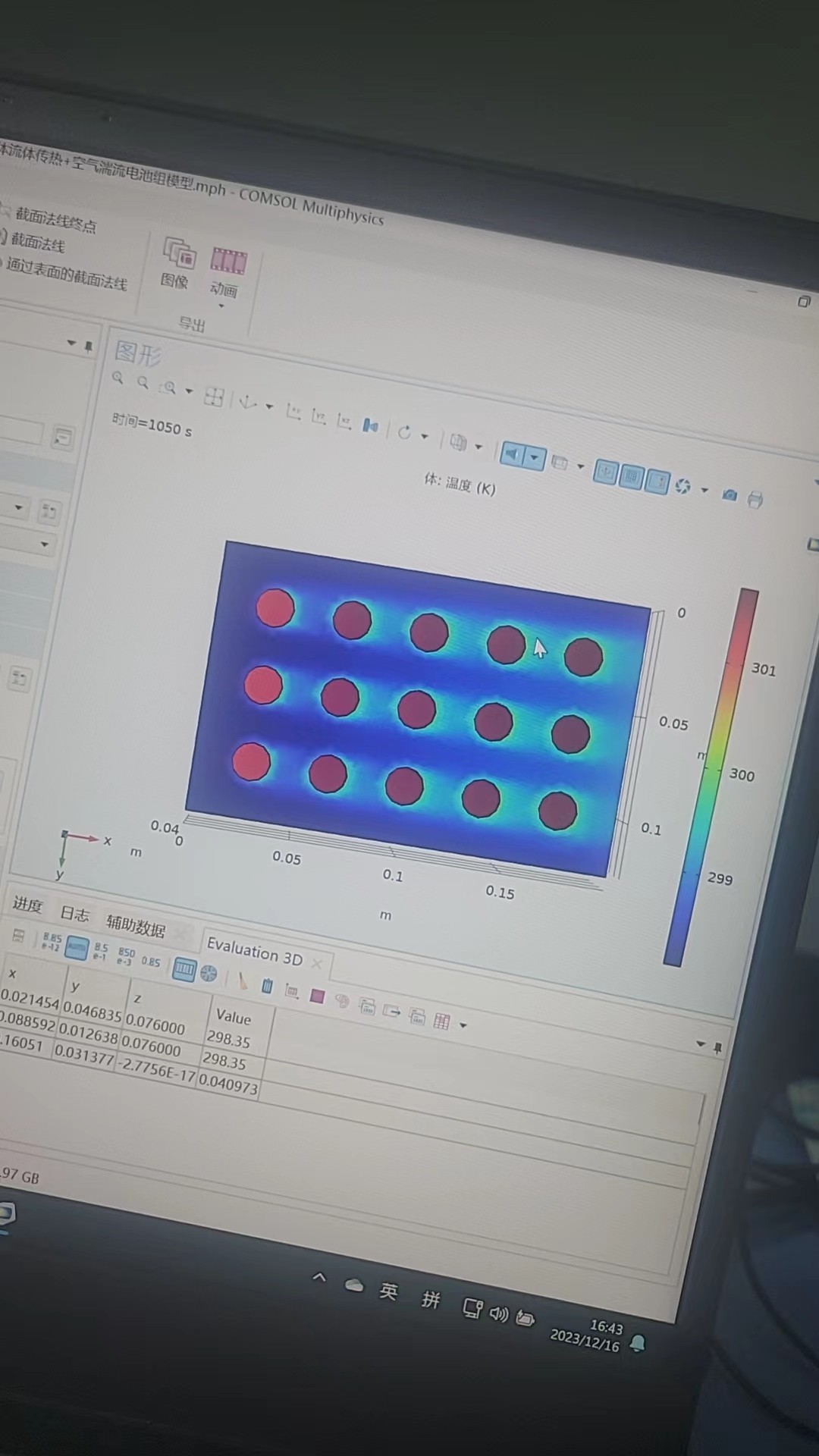Toggle the second highlighted display button
Viewport: 819px width, 1456px height.
coord(631,476)
